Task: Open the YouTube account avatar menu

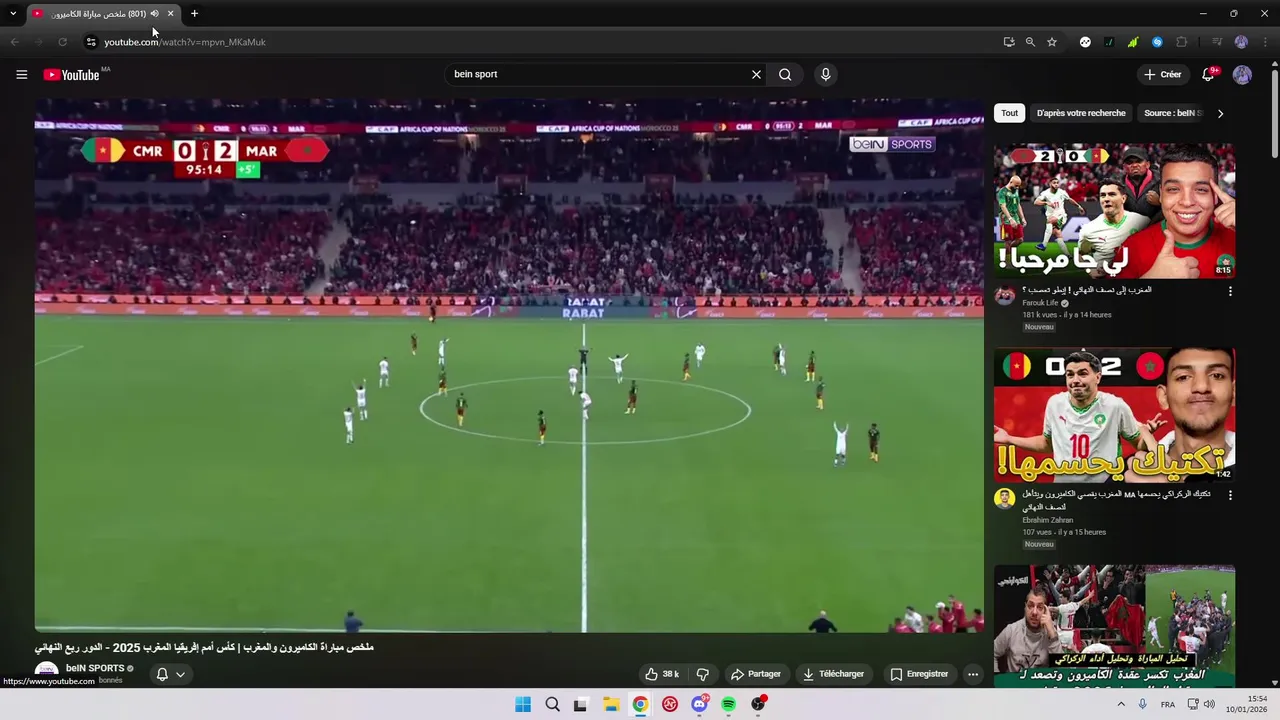Action: coord(1242,74)
